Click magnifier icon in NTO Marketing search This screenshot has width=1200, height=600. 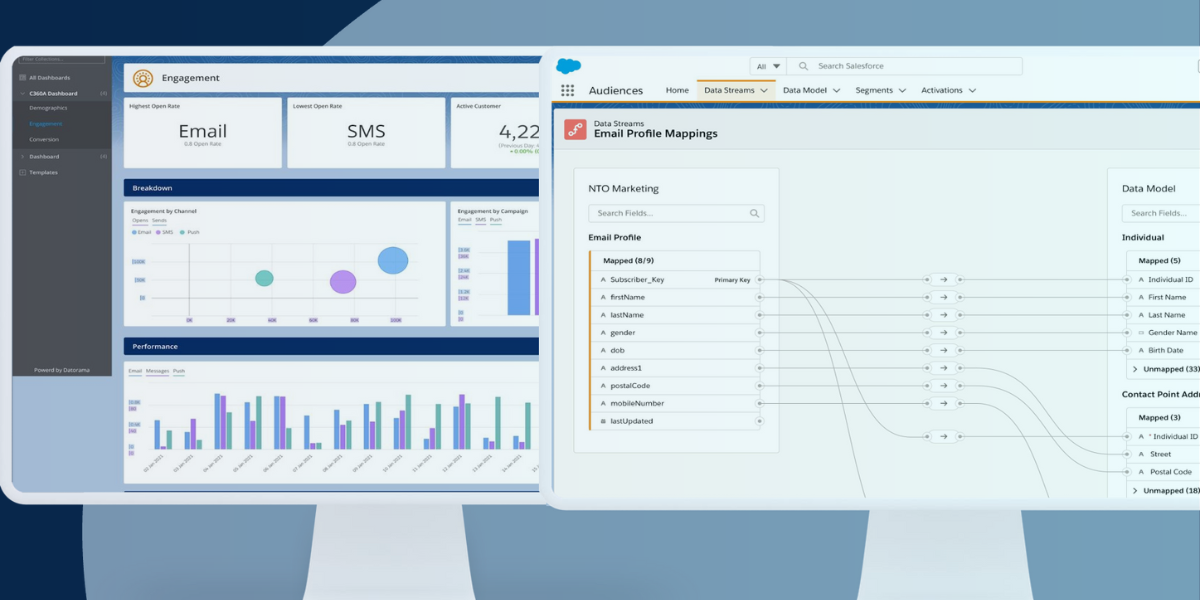754,213
